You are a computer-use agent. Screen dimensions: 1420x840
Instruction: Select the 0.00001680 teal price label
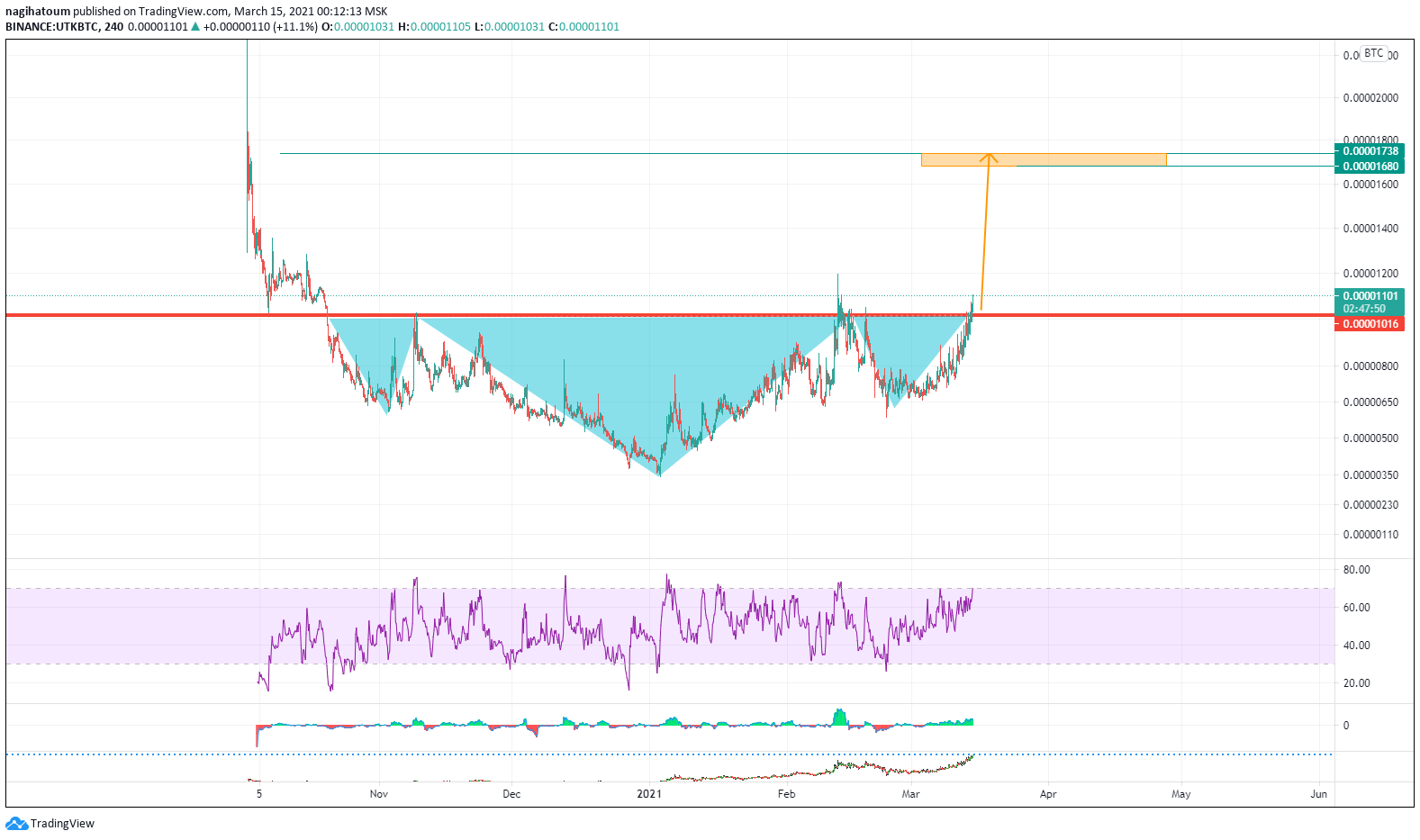[x=1369, y=166]
